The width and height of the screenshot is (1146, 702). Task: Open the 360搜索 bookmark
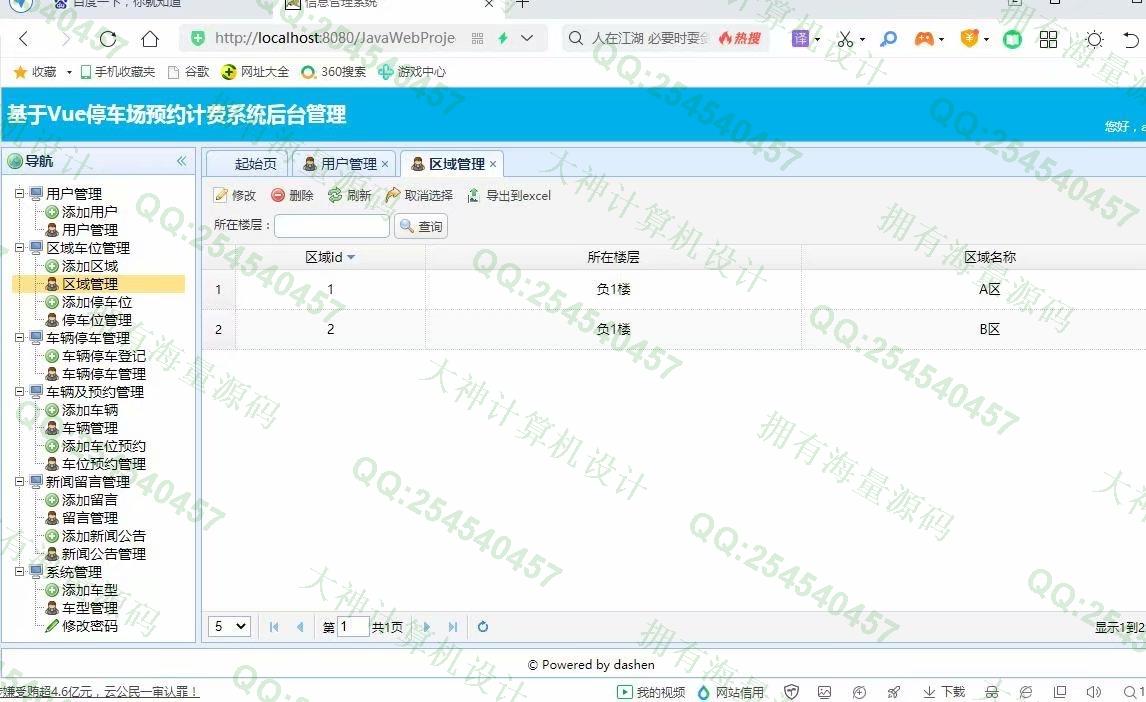click(333, 72)
